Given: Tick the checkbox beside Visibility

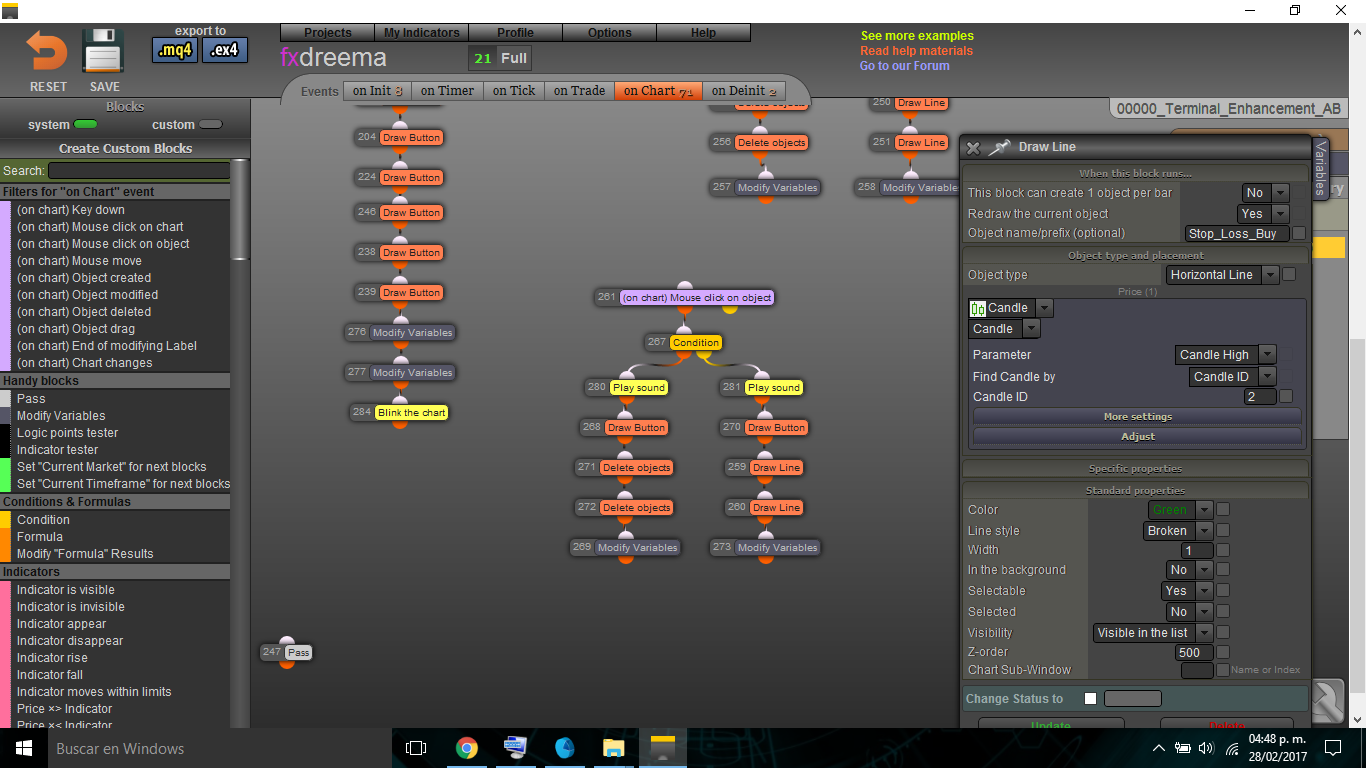Looking at the screenshot, I should click(x=1223, y=632).
